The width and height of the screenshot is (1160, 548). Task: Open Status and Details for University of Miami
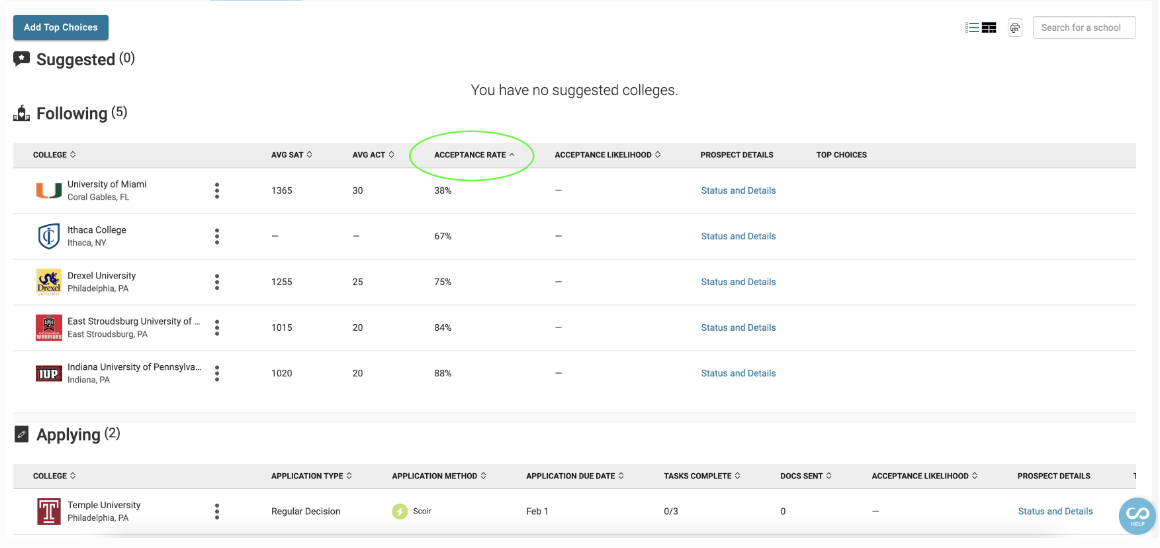click(738, 191)
